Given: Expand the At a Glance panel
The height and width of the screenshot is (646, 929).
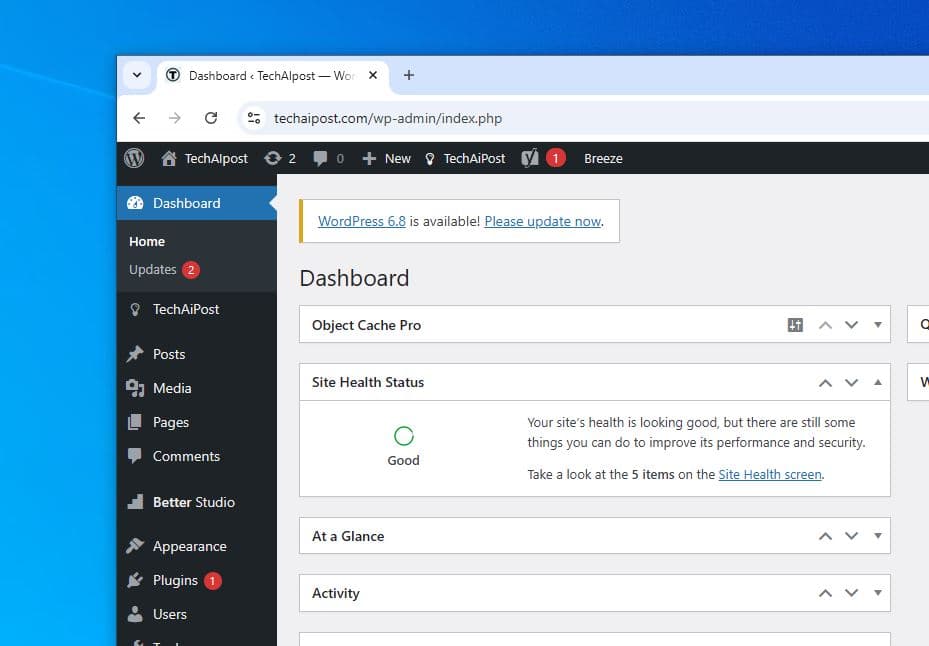Looking at the screenshot, I should (877, 536).
